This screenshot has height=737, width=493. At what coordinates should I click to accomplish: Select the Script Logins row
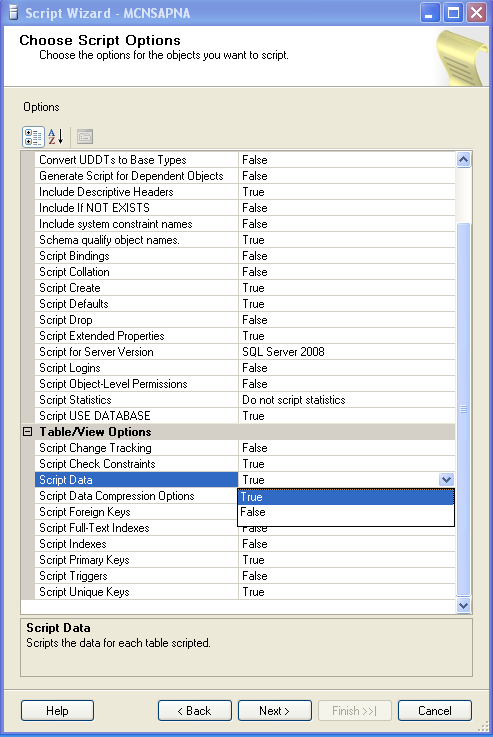click(x=245, y=368)
